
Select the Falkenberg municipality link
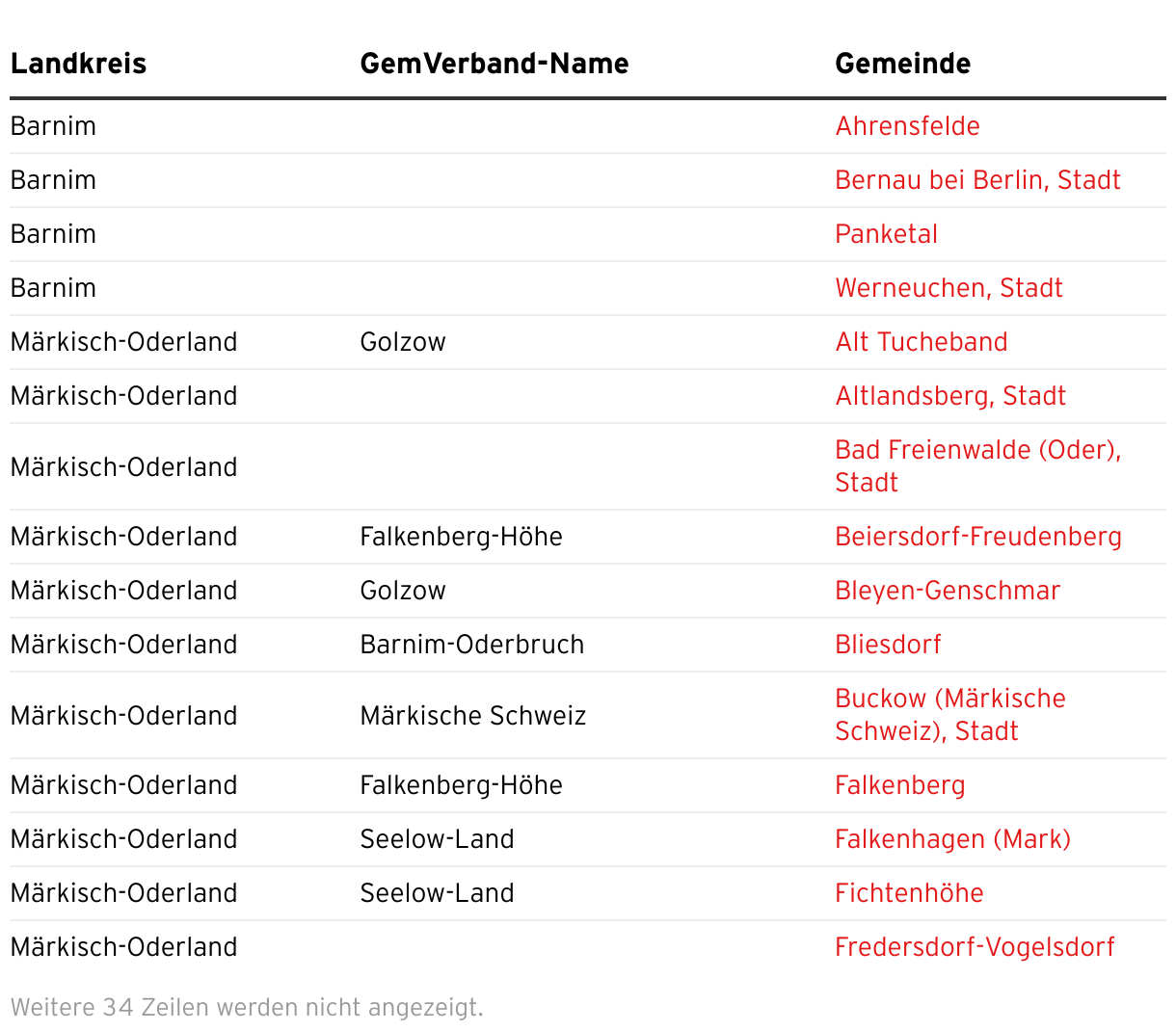[x=899, y=785]
